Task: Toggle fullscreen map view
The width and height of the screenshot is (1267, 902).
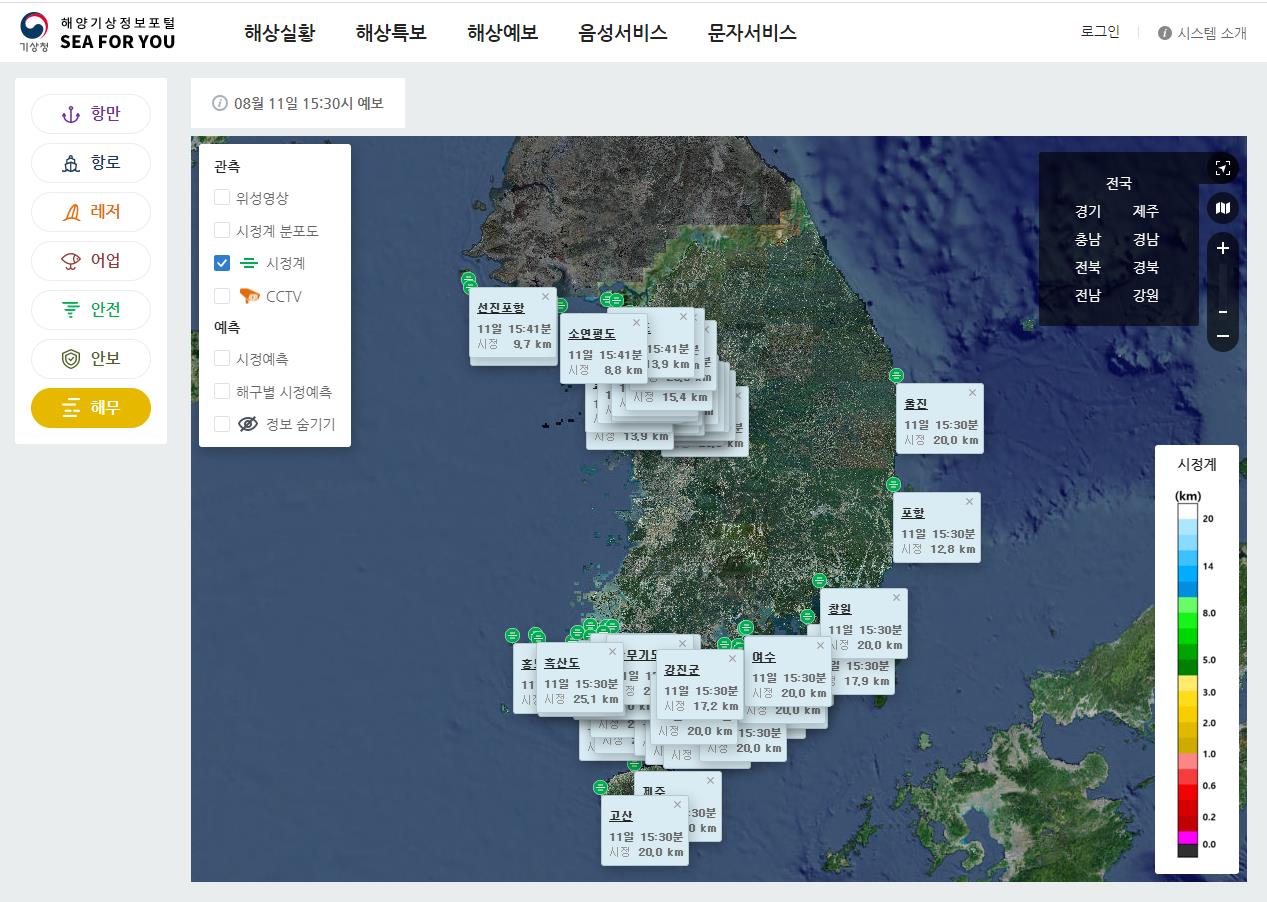Action: click(1222, 168)
